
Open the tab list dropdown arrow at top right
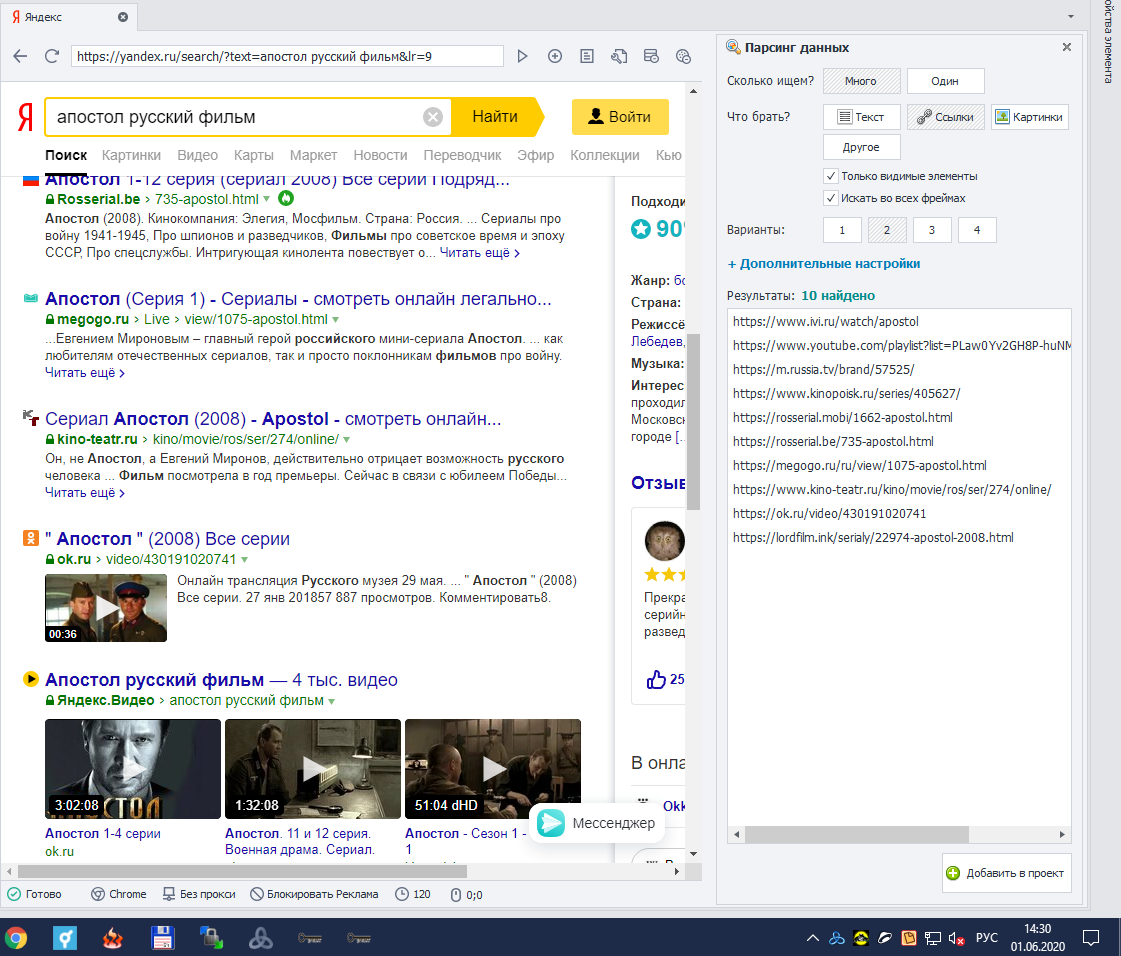click(1070, 16)
